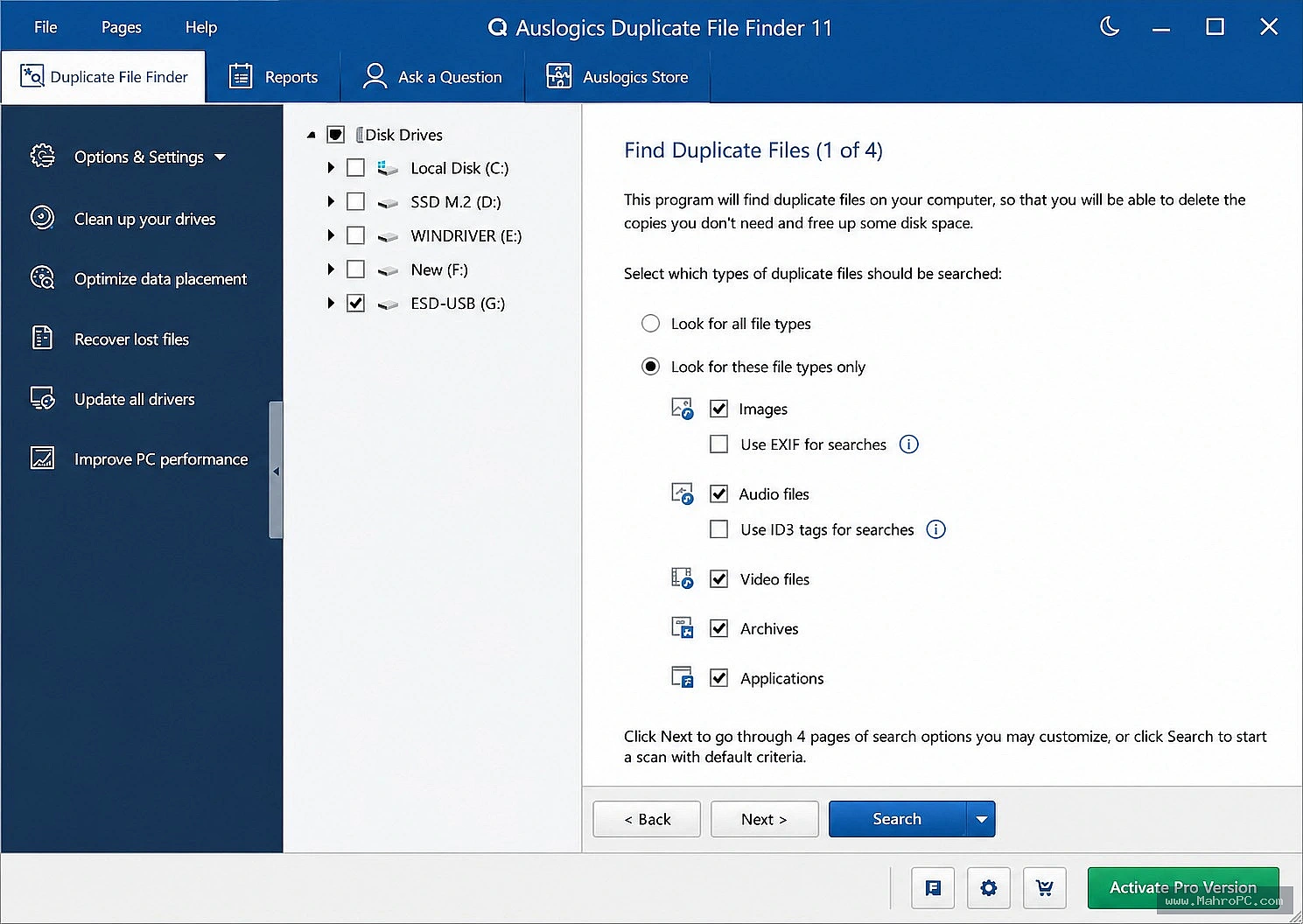Viewport: 1303px width, 924px height.
Task: Click the Next button
Action: (765, 819)
